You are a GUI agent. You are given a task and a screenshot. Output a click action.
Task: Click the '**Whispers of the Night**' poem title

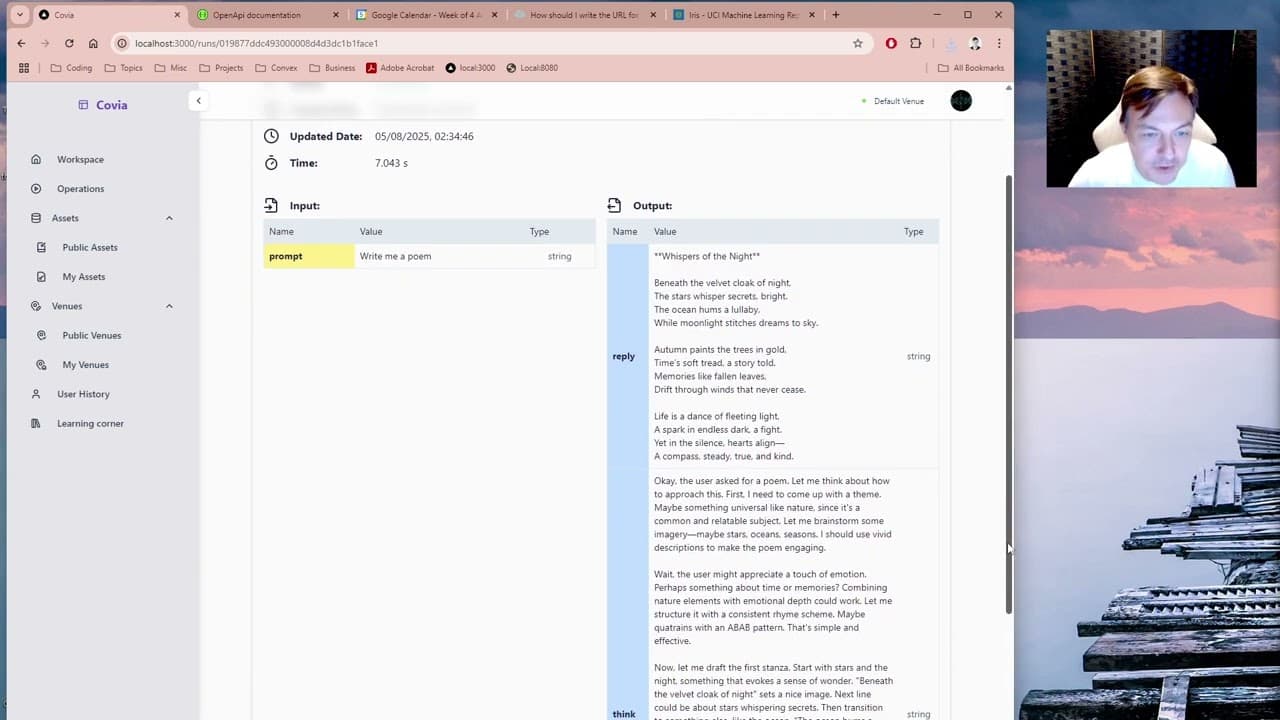(707, 256)
